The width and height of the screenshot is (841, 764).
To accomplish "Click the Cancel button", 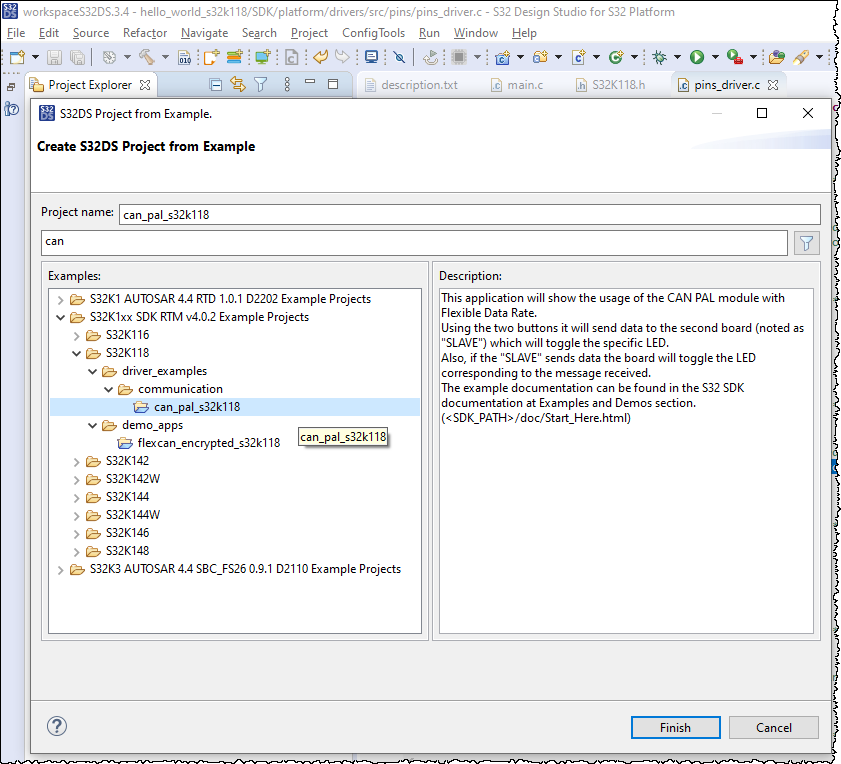I will coord(773,728).
